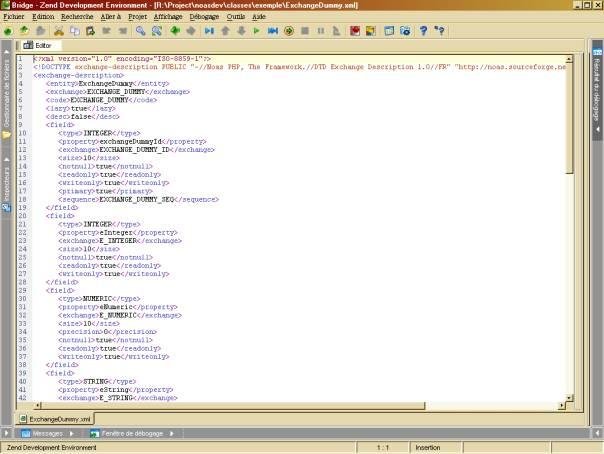Viewport: 604px width, 454px height.
Task: Click the horizontal scrollbar right arrow
Action: [562, 405]
